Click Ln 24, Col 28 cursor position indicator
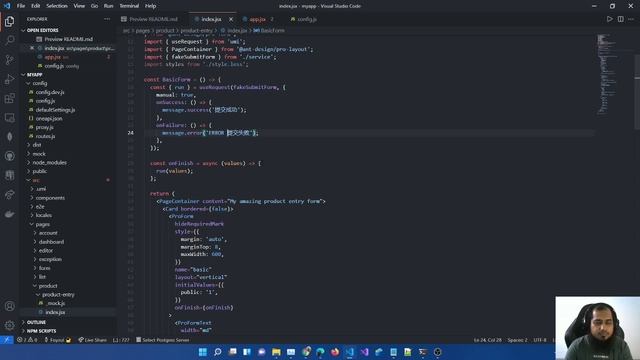640x360 pixels. (487, 340)
